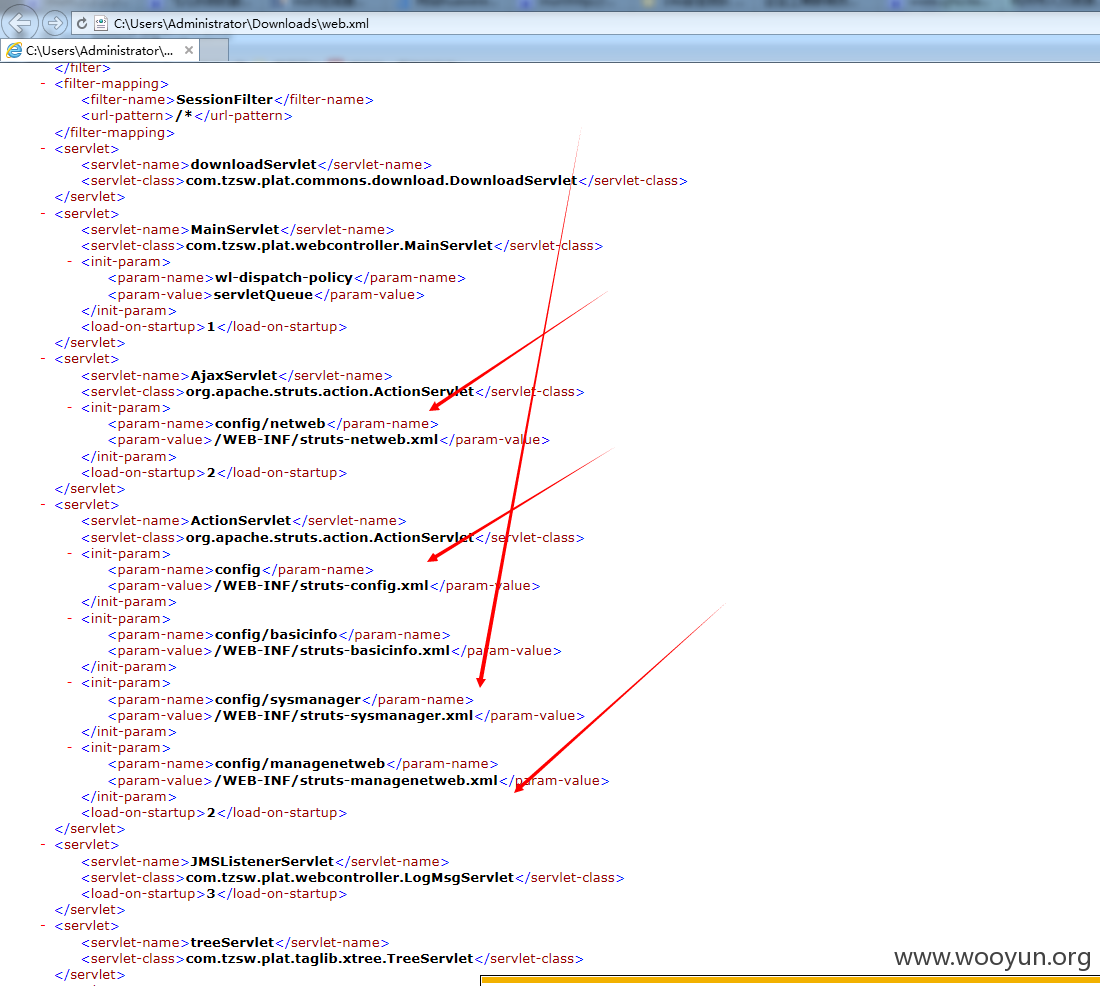This screenshot has height=986, width=1100.
Task: Click the IE icon on the tab
Action: [x=14, y=51]
